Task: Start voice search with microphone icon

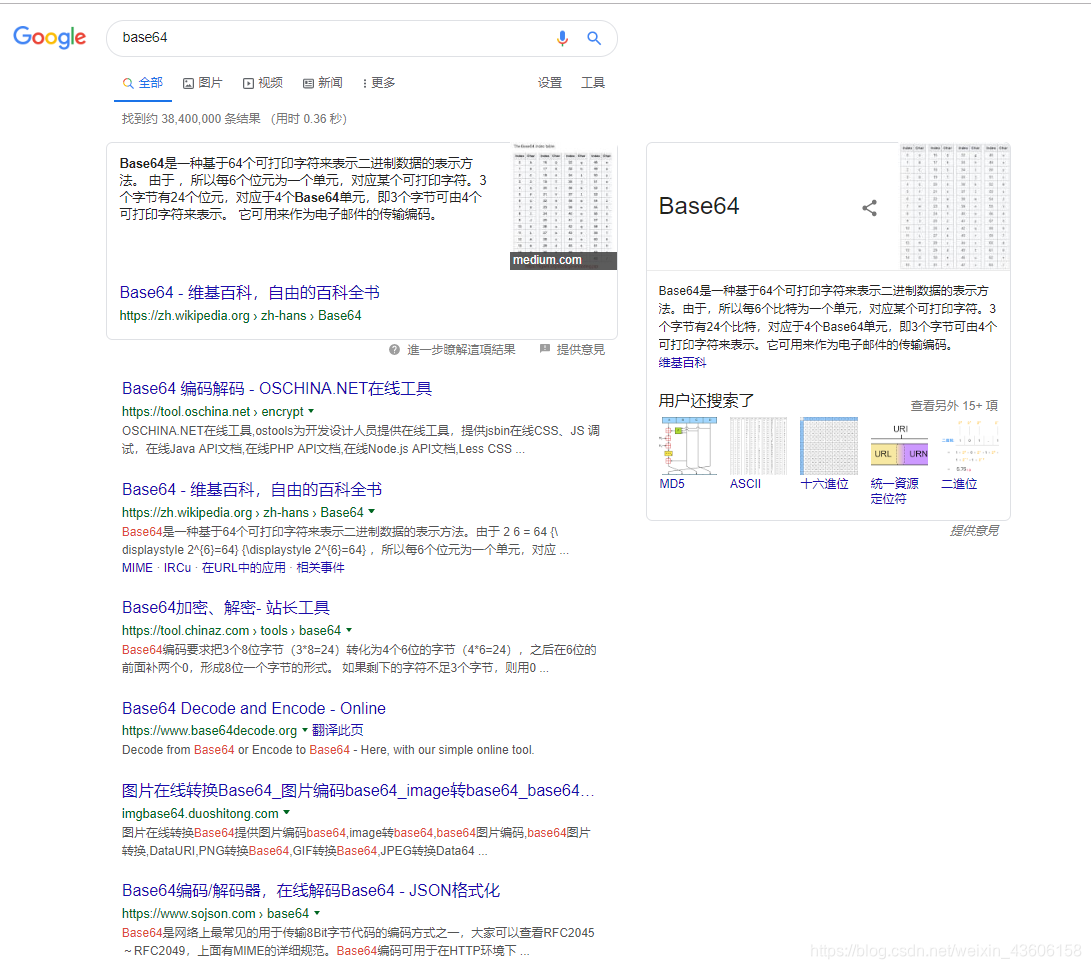Action: (562, 38)
